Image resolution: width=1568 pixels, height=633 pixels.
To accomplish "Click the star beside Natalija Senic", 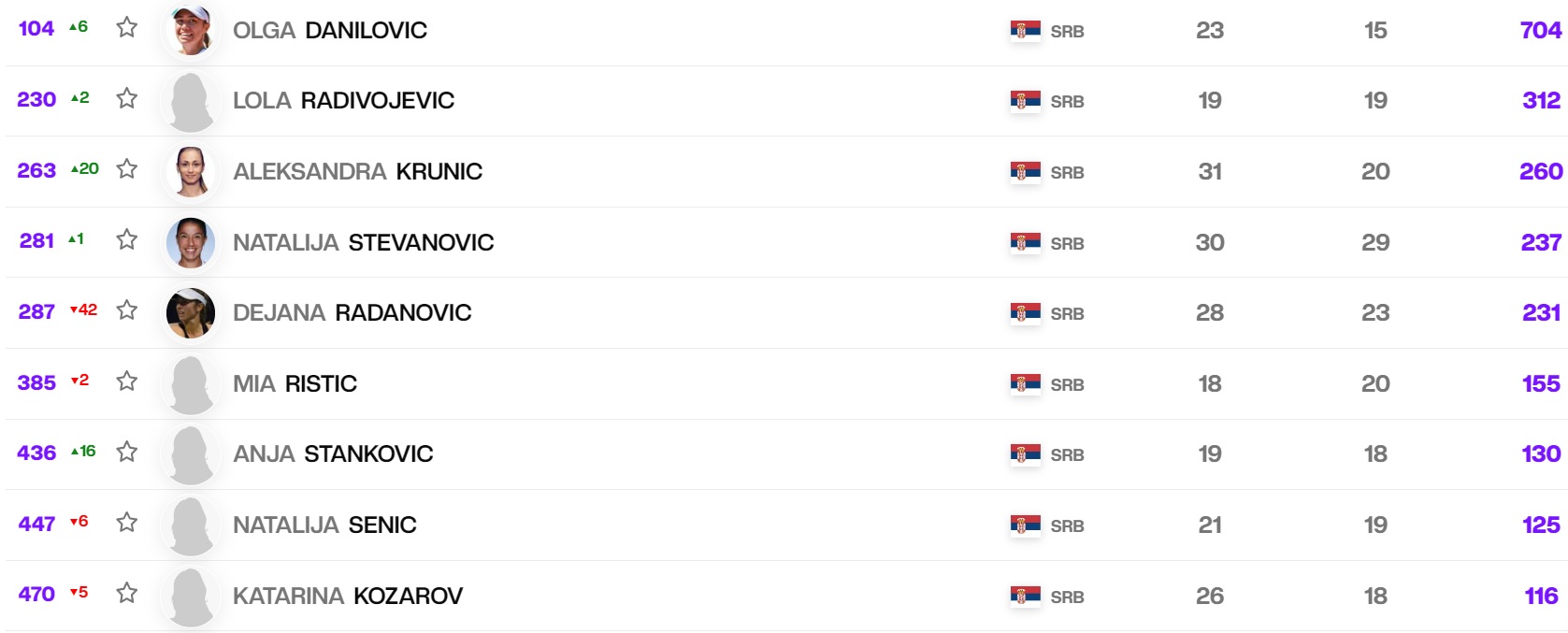I will tap(127, 523).
